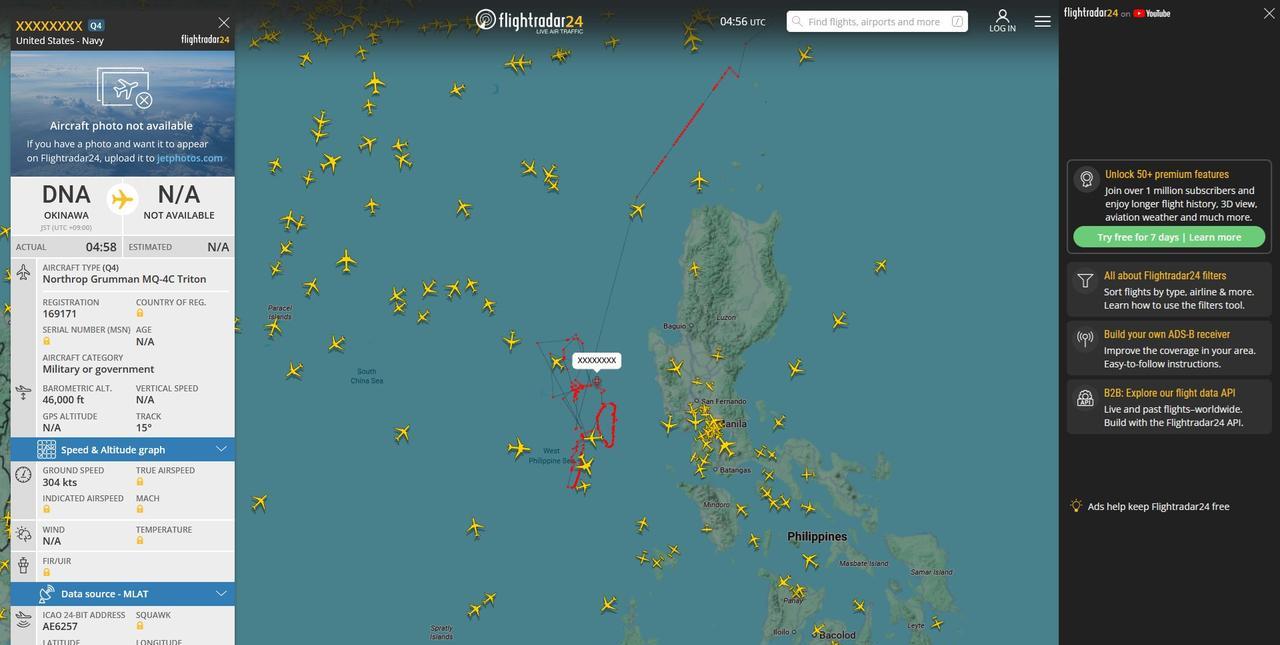
Task: Close the YouTube side panel
Action: click(1269, 13)
